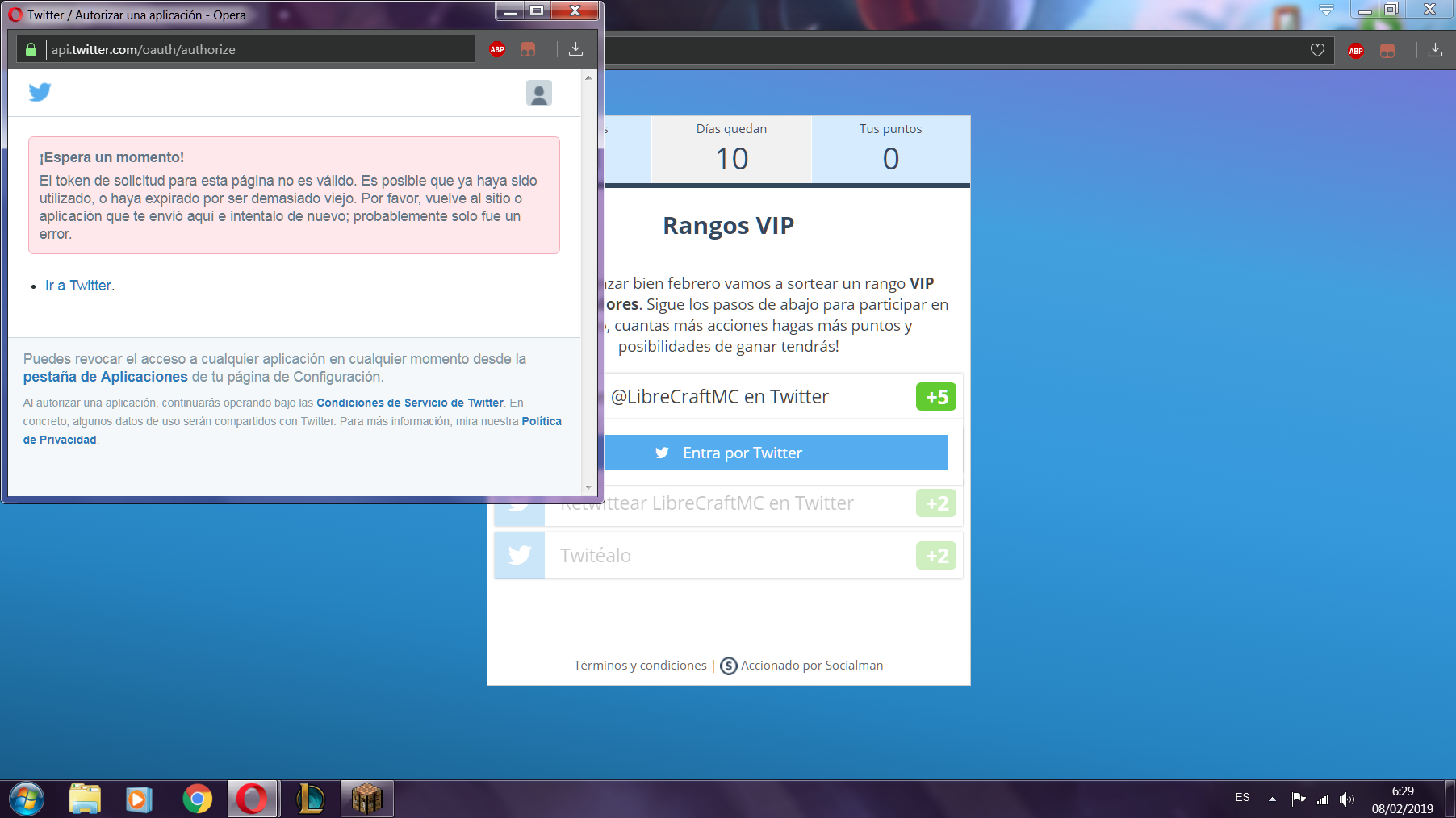
Task: Open File Explorer from the taskbar
Action: pos(85,799)
